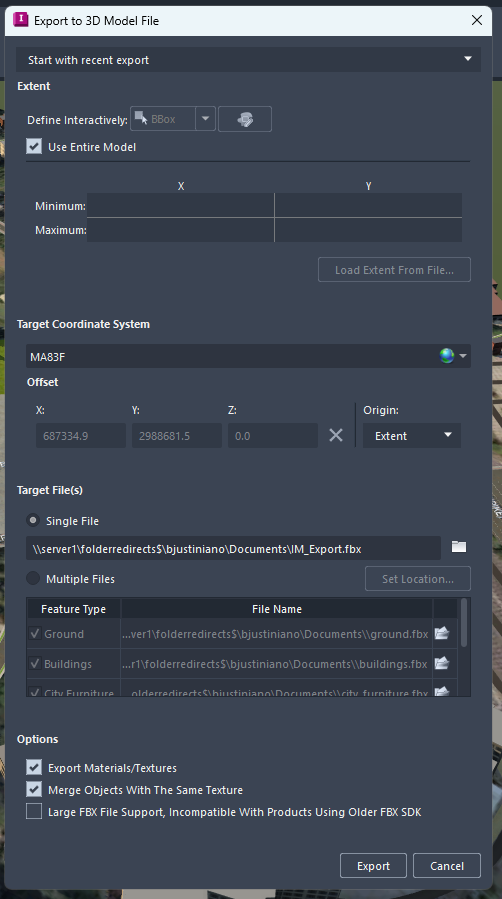Uncheck Use Entire Model checkbox
This screenshot has height=899, width=502.
(34, 147)
